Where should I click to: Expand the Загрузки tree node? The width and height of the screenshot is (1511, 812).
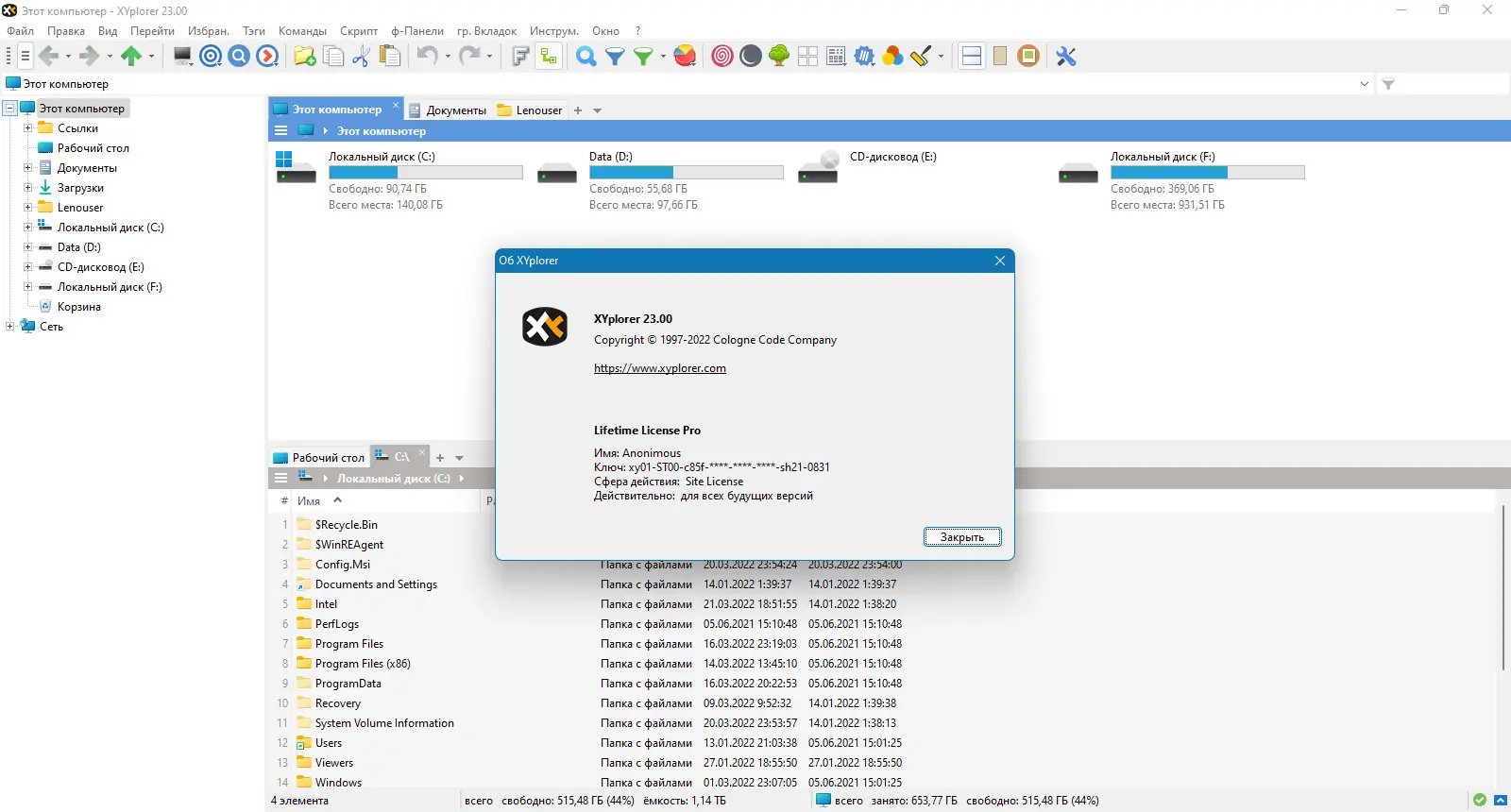[x=27, y=188]
